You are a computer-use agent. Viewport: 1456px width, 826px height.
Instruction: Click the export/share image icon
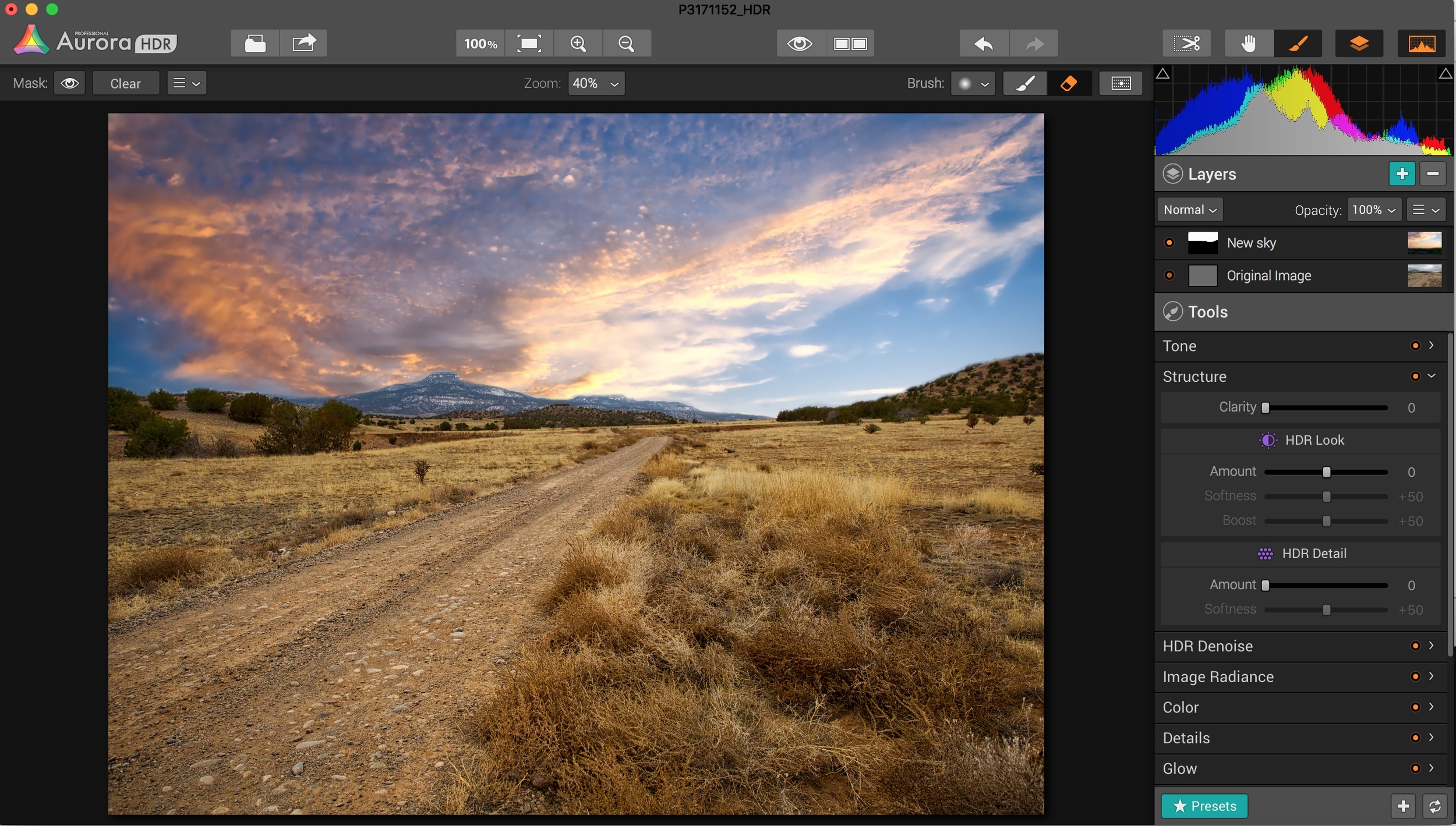tap(303, 44)
